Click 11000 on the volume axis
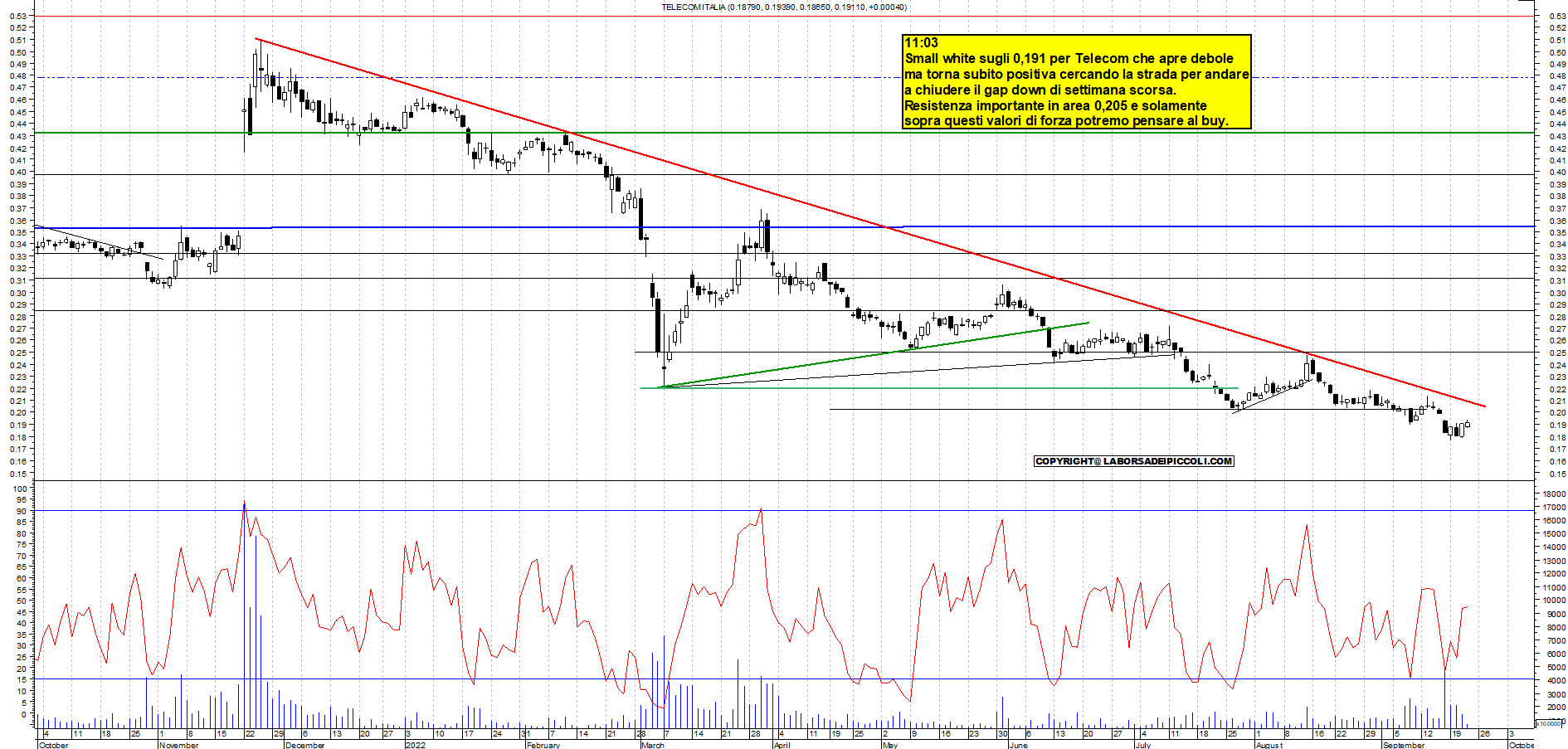1568x749 pixels. pos(1554,587)
